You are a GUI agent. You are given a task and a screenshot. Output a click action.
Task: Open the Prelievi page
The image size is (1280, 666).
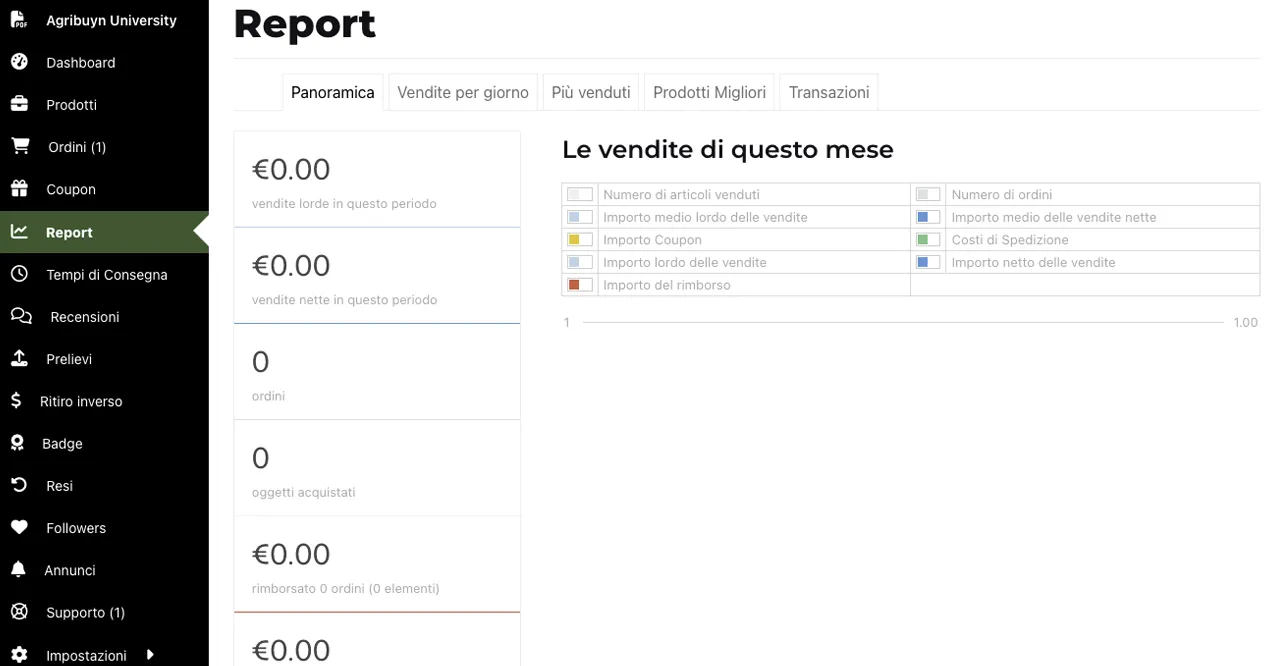69,359
